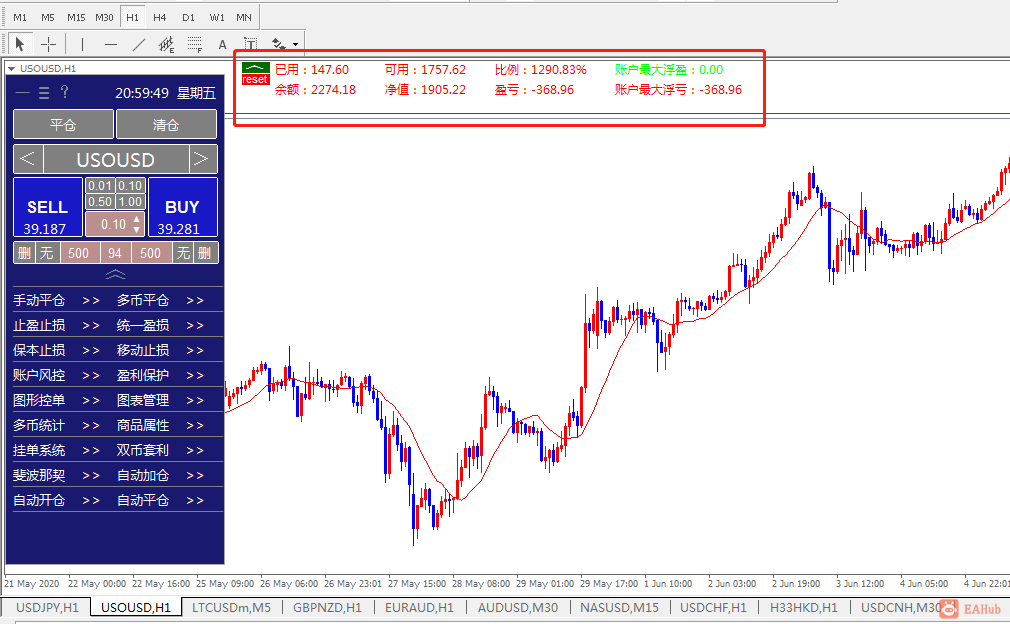1010x624 pixels.
Task: Increase lot size with up arrow
Action: [137, 220]
